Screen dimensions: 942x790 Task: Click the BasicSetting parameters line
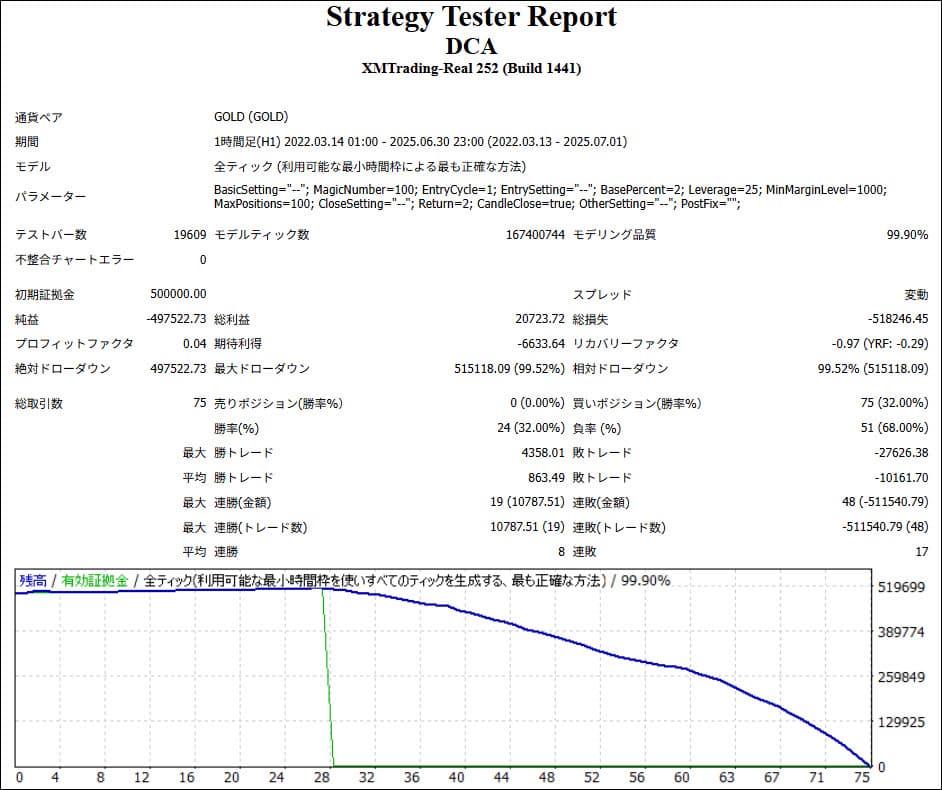click(x=550, y=189)
